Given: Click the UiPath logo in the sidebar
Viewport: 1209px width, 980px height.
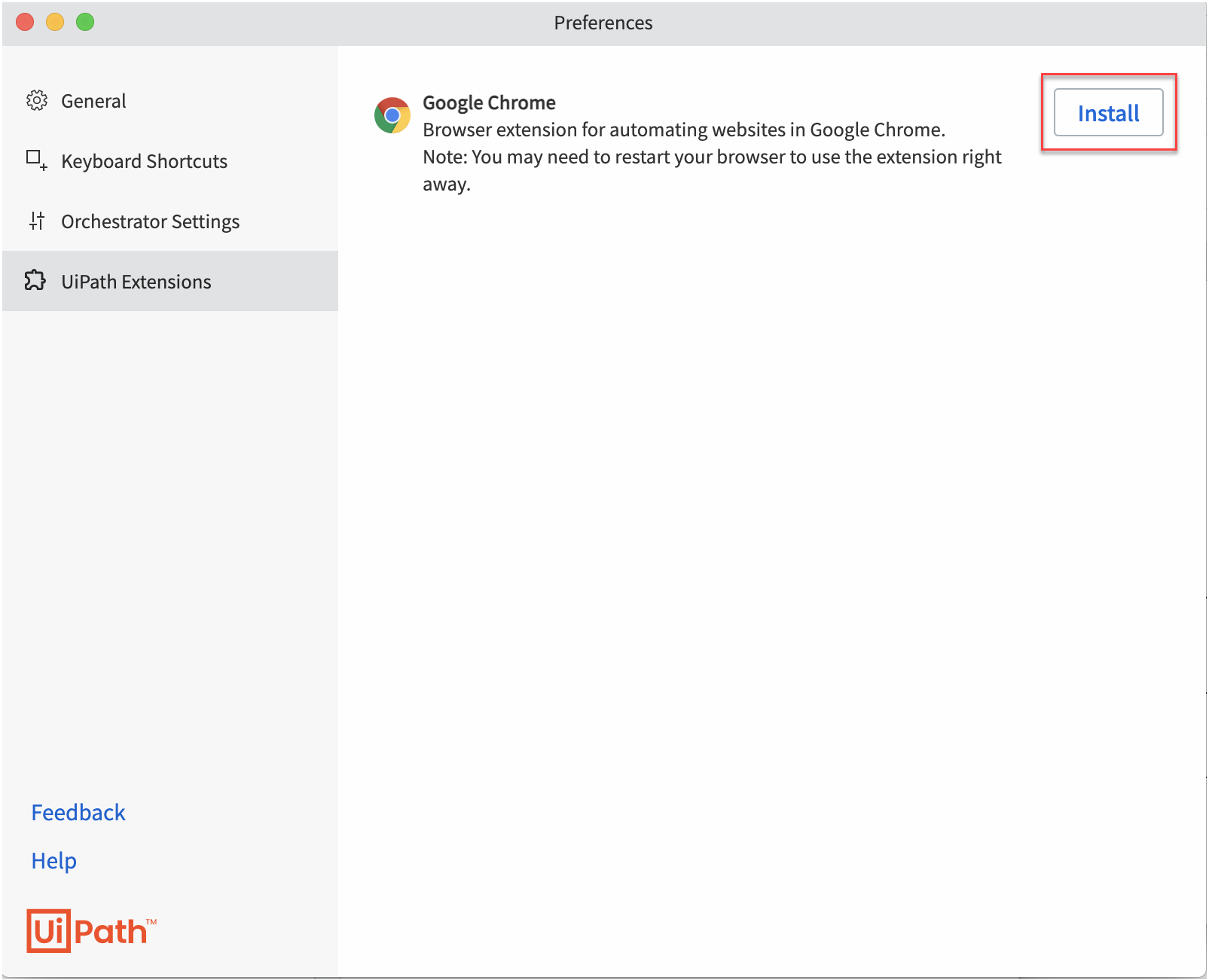Looking at the screenshot, I should 90,931.
